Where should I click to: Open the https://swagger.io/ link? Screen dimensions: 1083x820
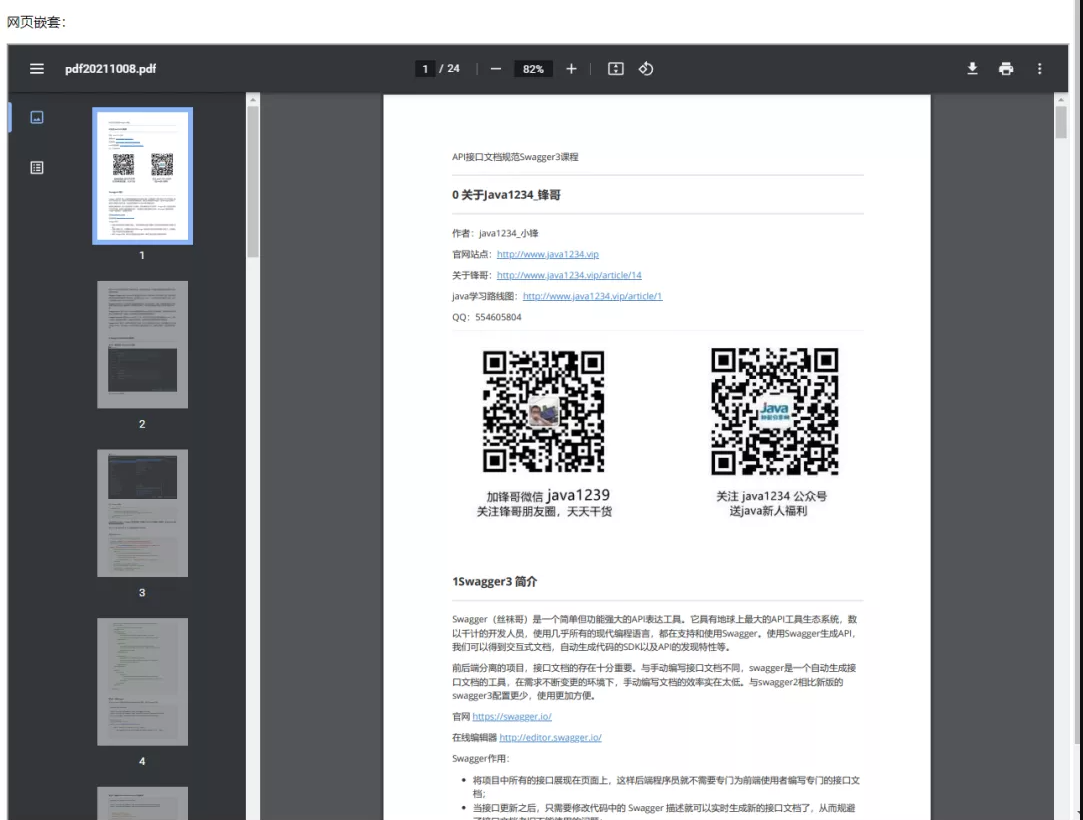point(512,716)
